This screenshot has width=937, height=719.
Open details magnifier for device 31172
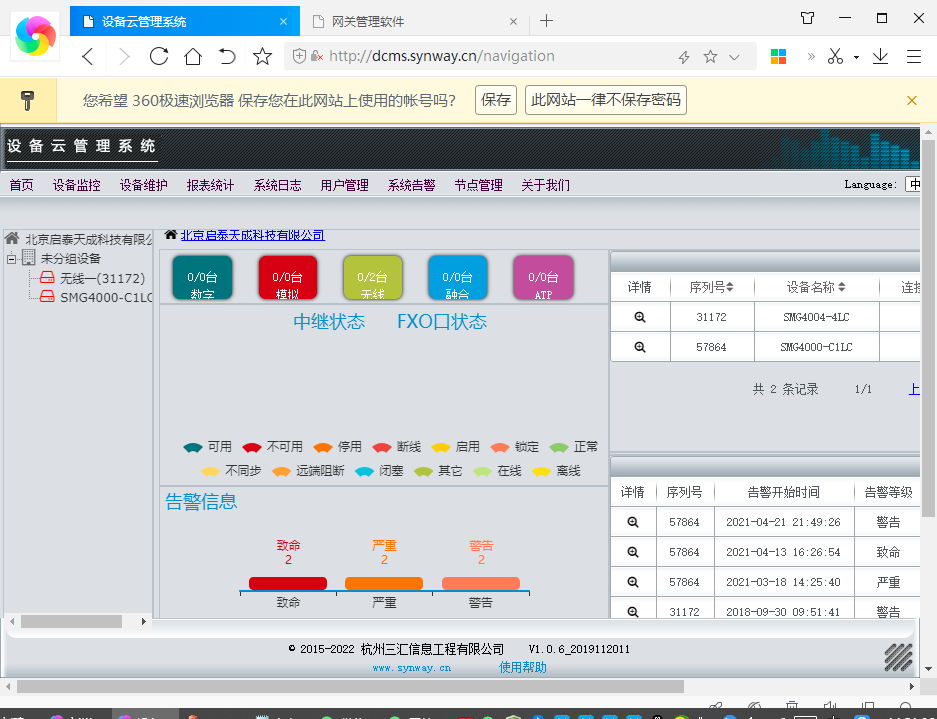pyautogui.click(x=640, y=317)
